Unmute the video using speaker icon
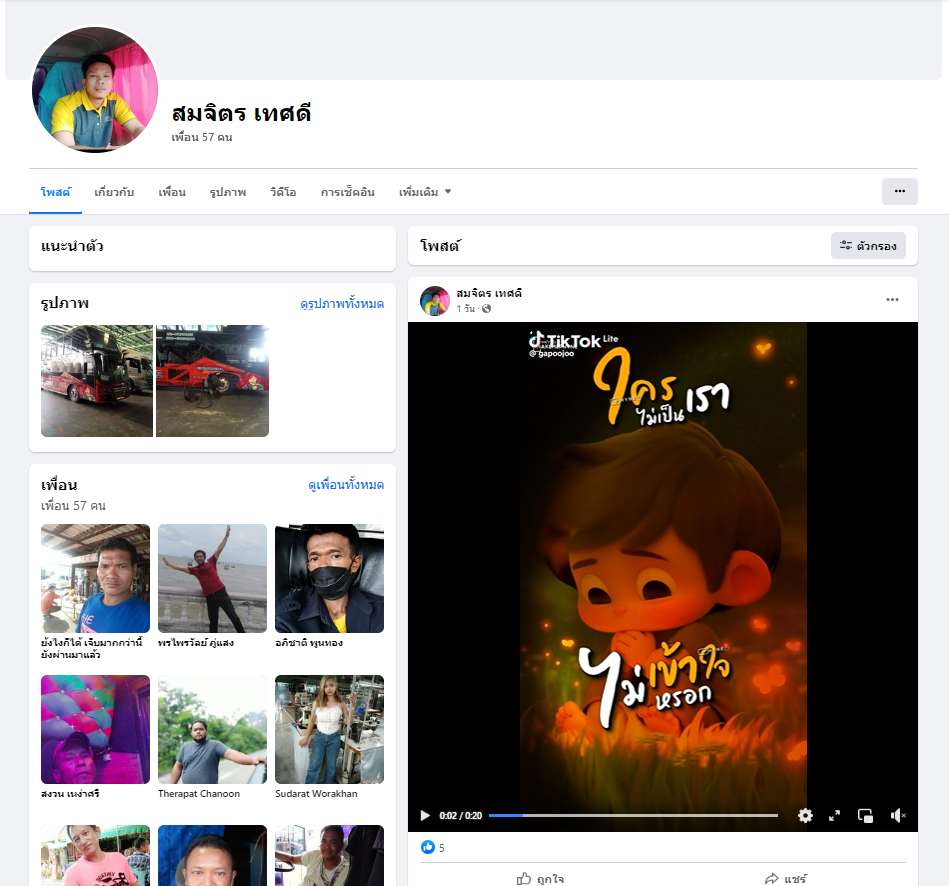Image resolution: width=949 pixels, height=886 pixels. (898, 816)
